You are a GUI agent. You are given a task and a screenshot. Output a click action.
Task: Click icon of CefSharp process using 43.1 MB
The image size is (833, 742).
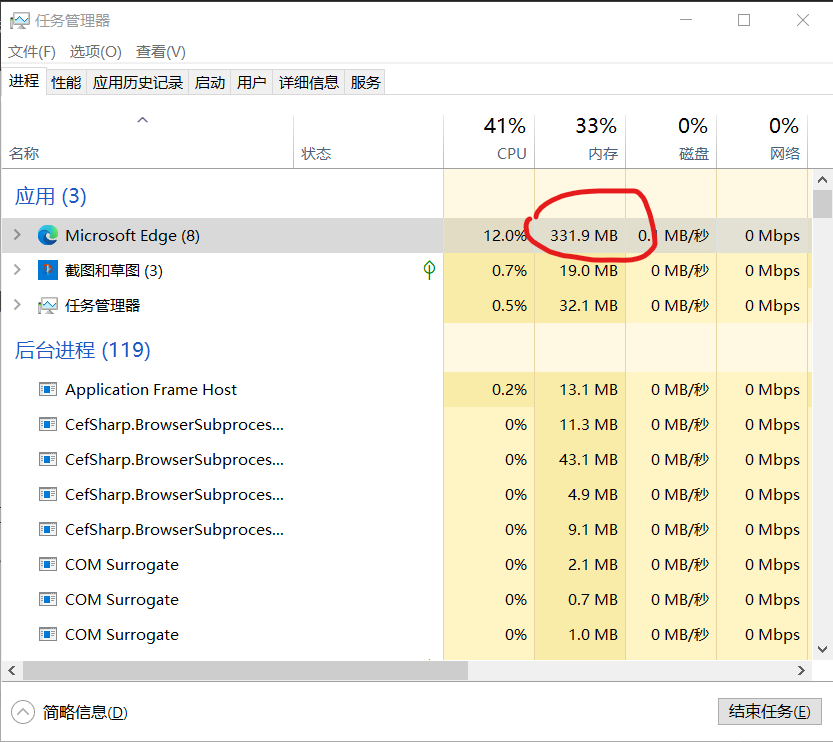pyautogui.click(x=48, y=460)
